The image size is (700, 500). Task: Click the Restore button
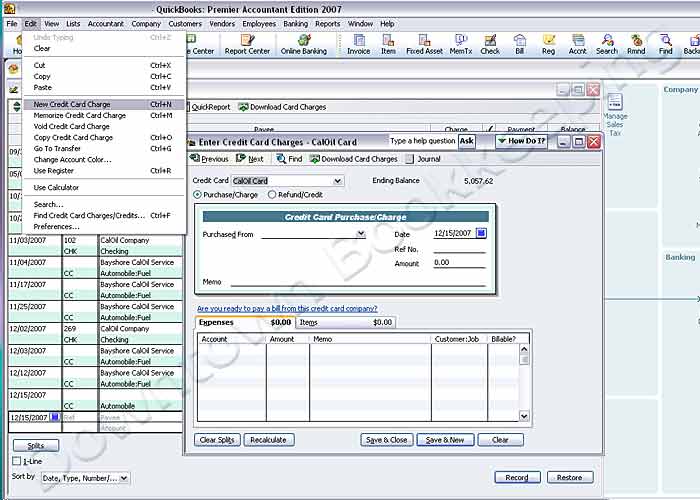click(570, 477)
